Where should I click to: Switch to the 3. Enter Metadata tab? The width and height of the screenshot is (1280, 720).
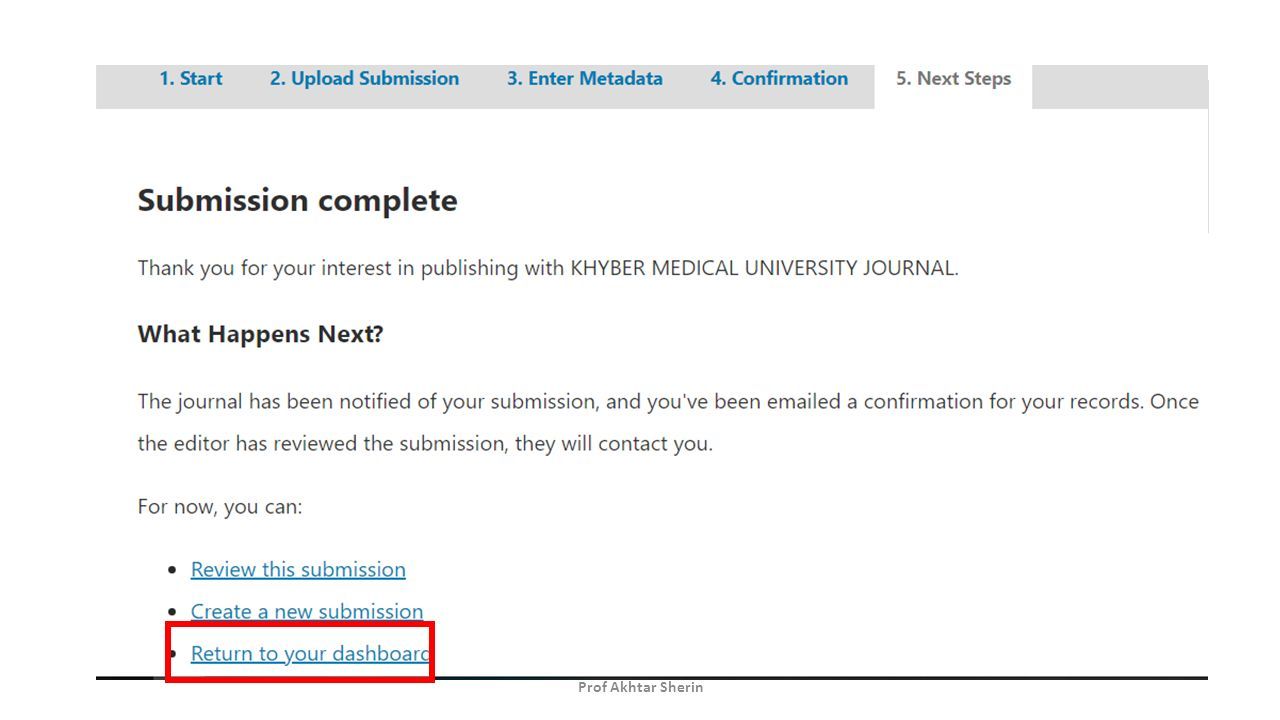[584, 78]
